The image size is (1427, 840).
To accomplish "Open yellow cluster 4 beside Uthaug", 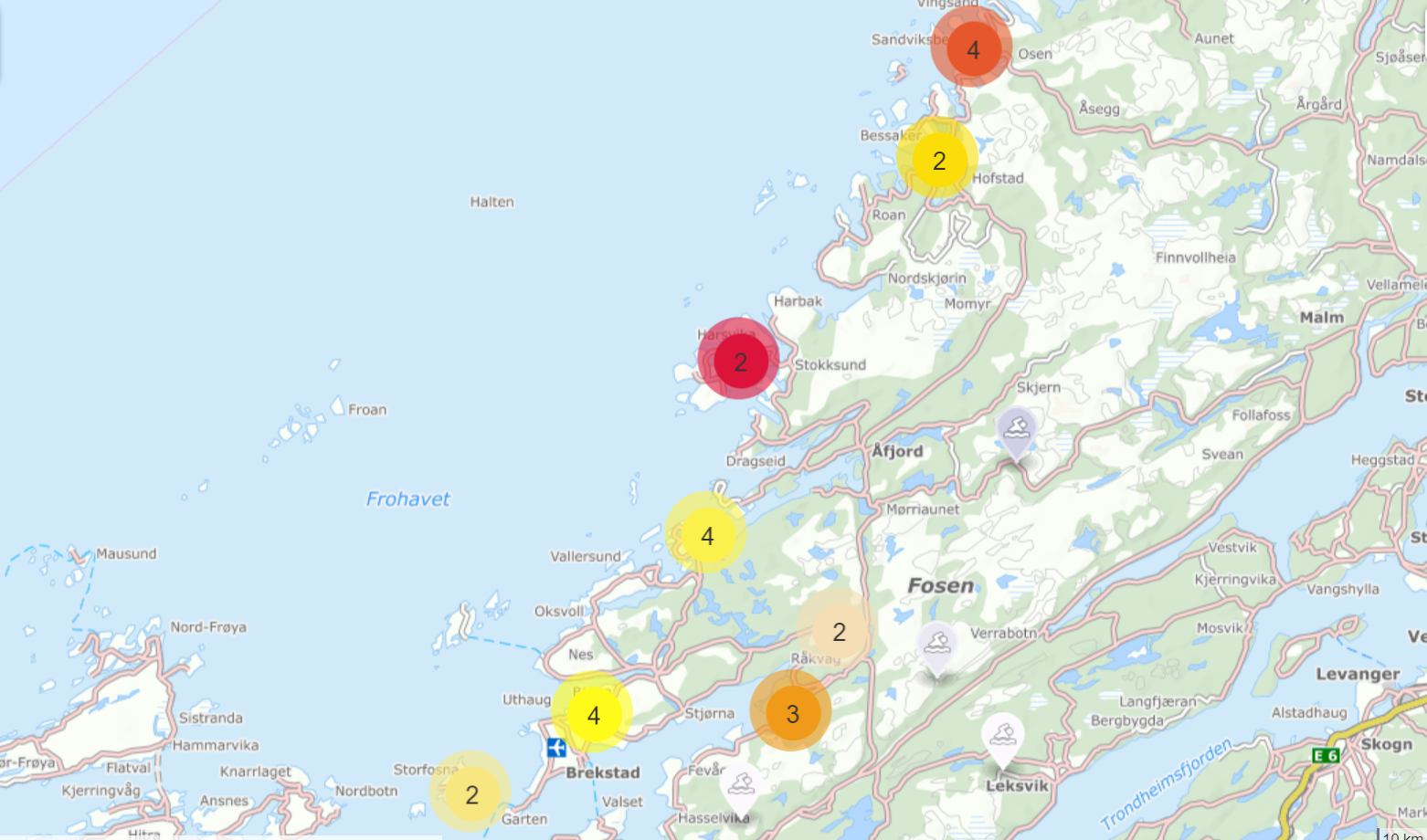I will coord(593,714).
